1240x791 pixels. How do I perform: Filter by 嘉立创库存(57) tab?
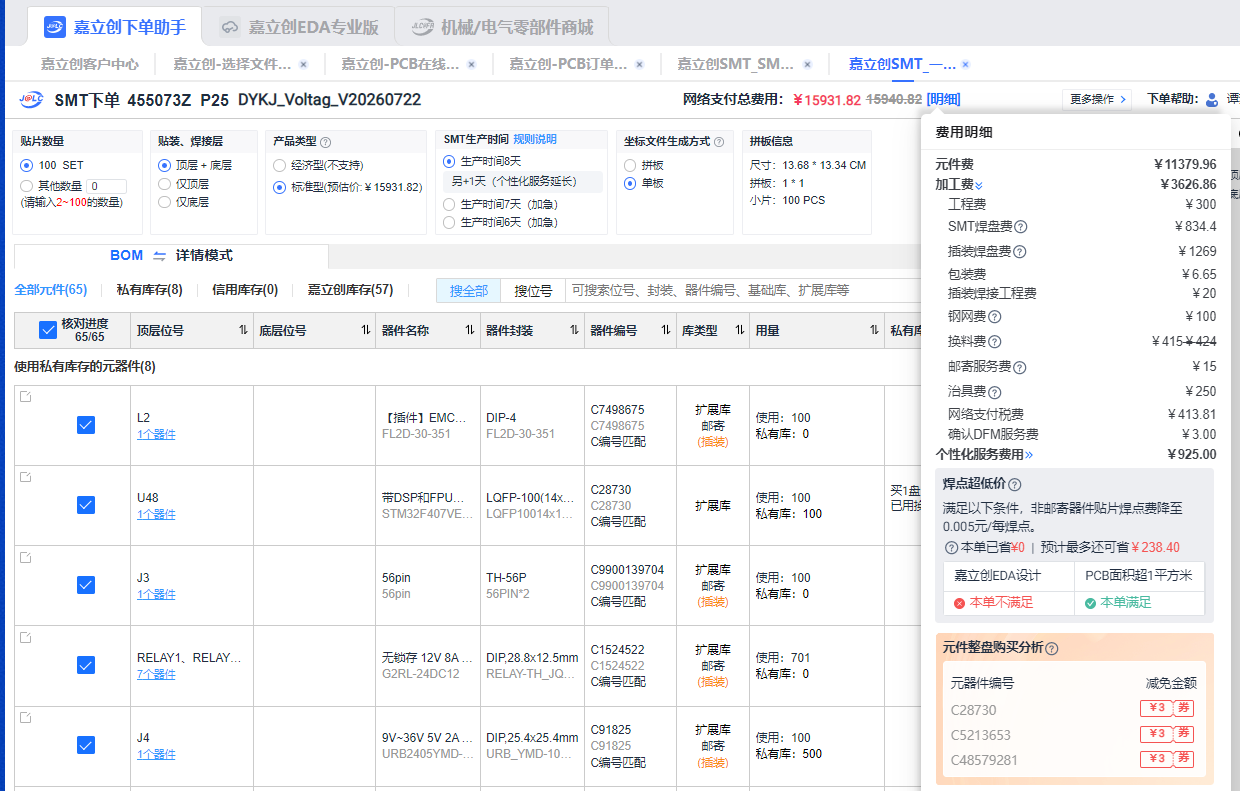(350, 290)
